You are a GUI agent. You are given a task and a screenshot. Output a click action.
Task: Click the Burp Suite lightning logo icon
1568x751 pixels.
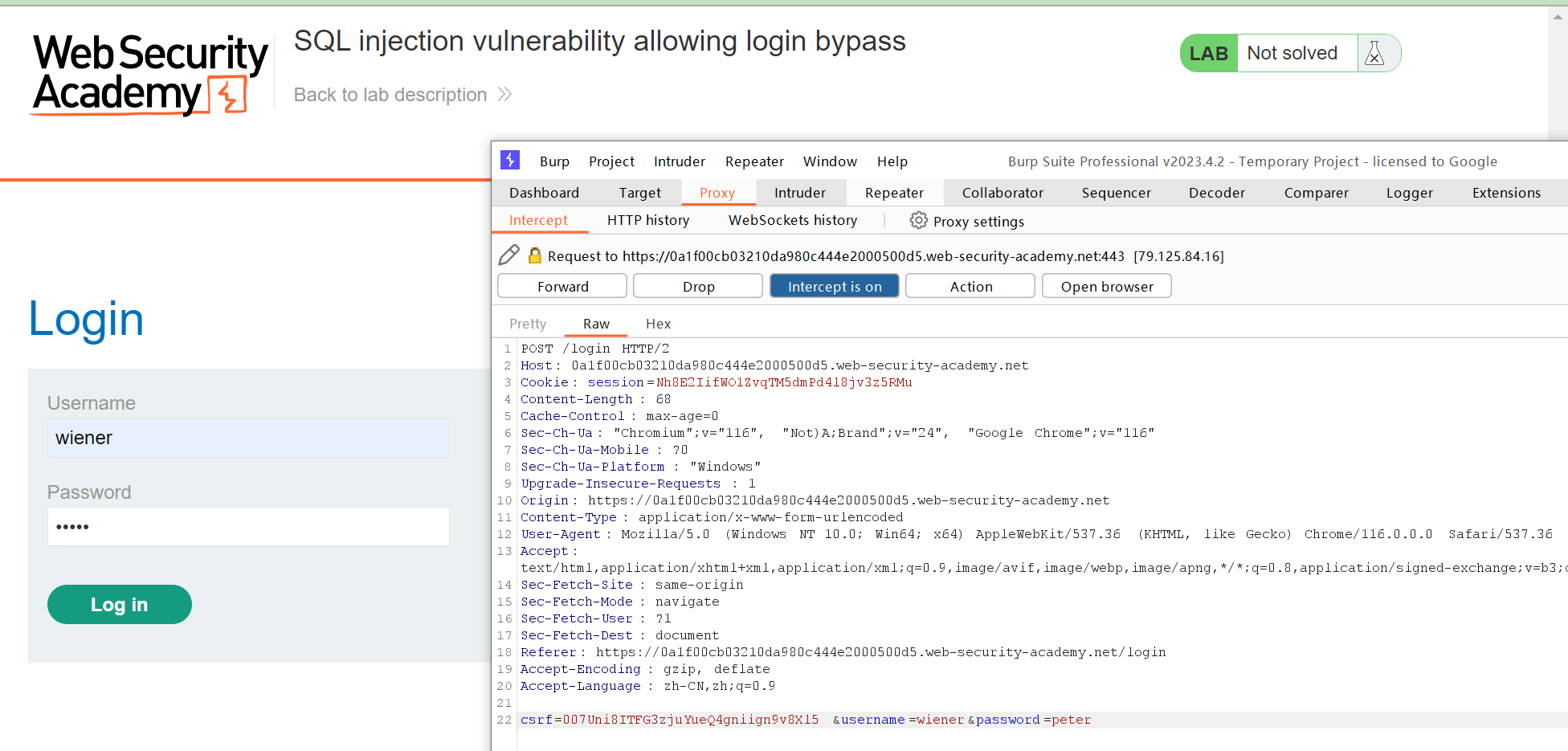click(510, 160)
